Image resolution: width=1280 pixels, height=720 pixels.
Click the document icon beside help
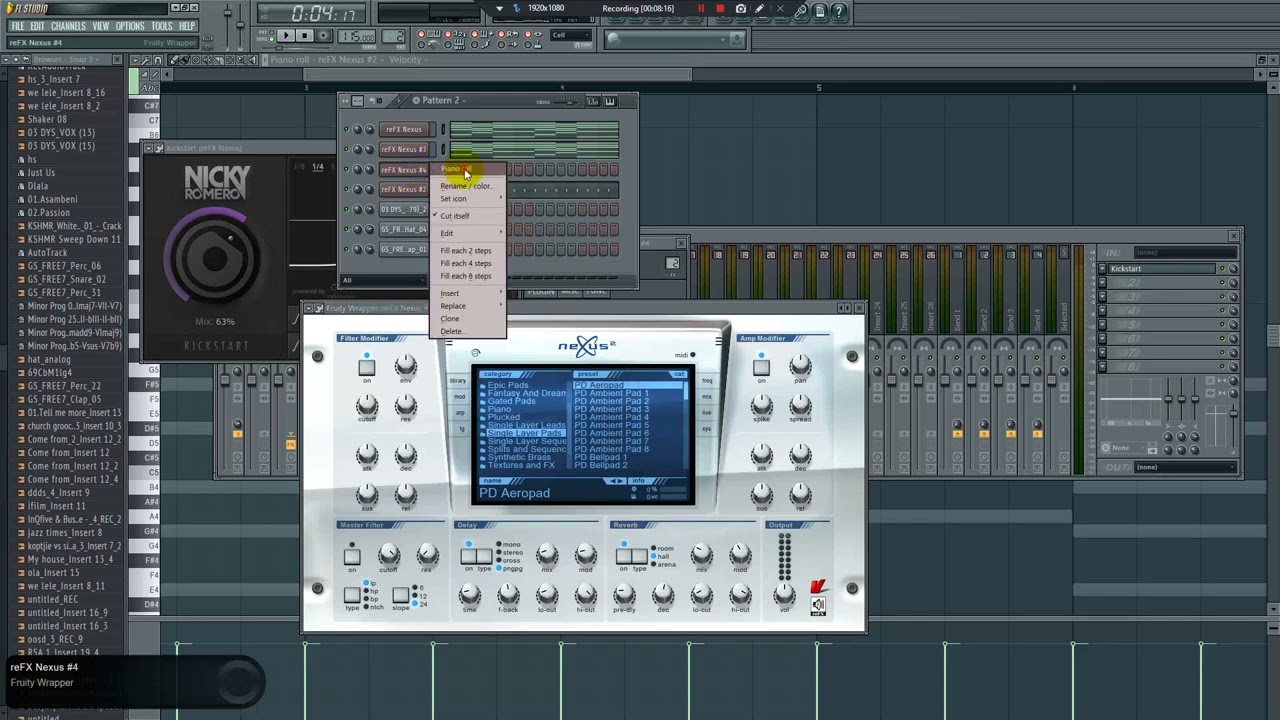tap(820, 11)
